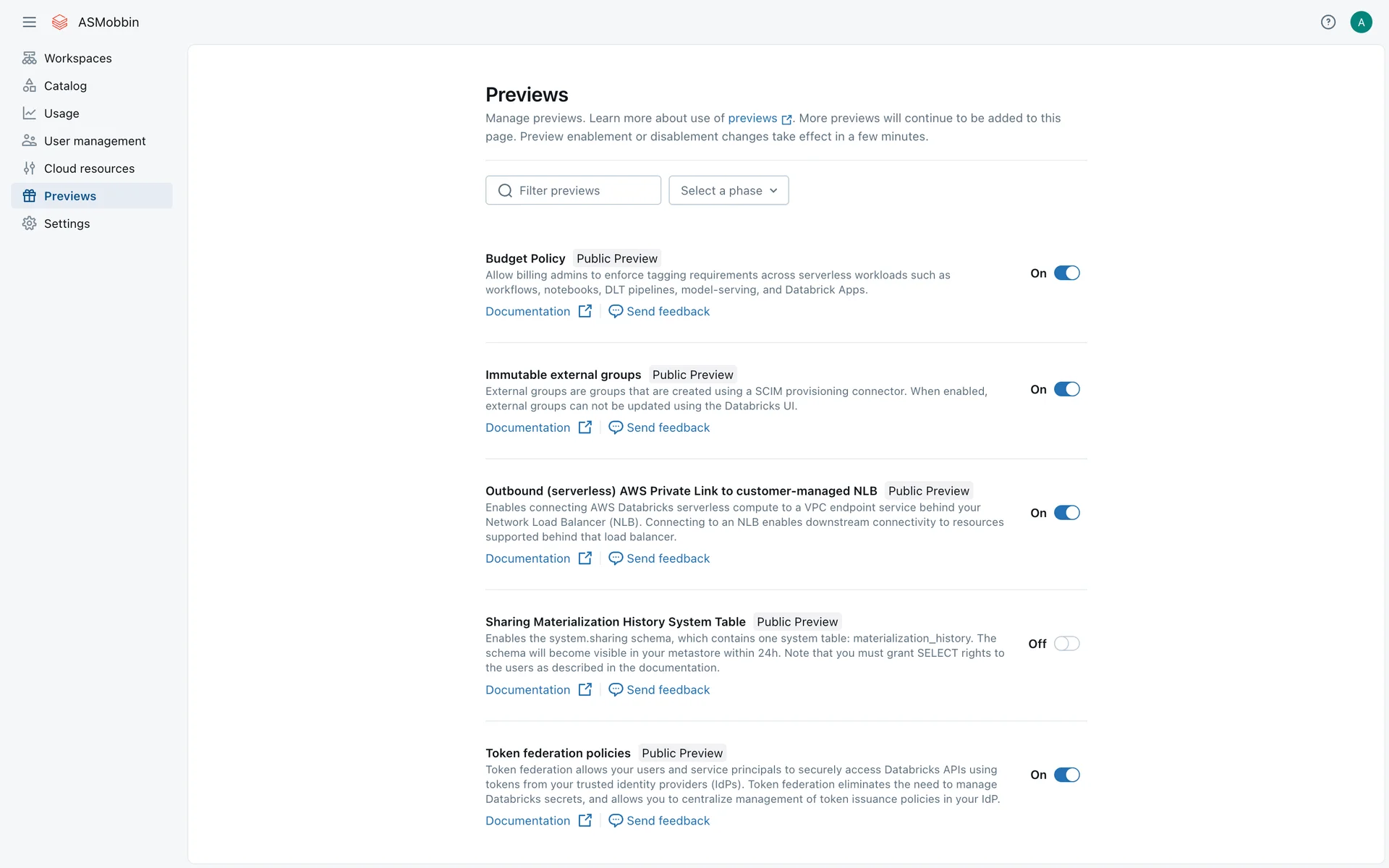The image size is (1389, 868).
Task: Enable Sharing Materialization History System Table toggle
Action: pos(1066,644)
